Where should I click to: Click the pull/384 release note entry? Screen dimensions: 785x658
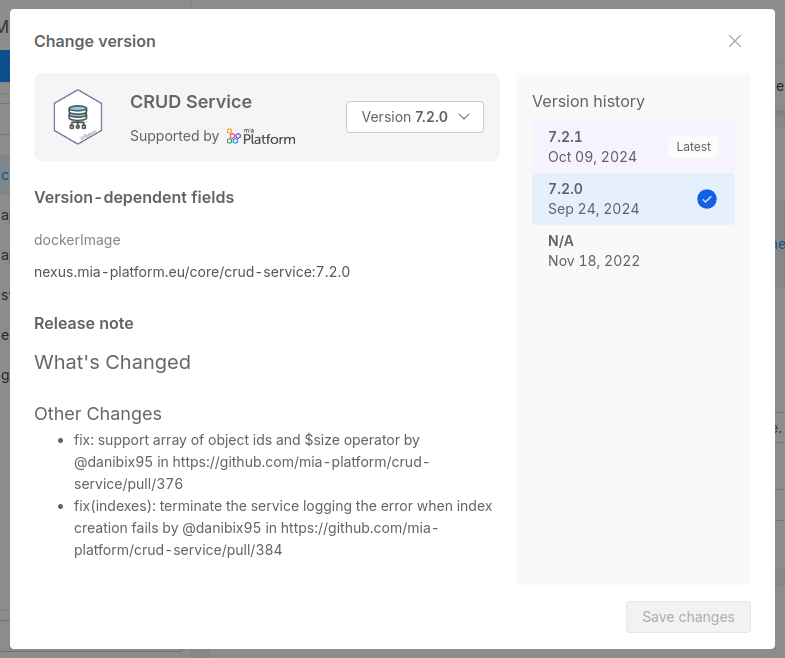(x=283, y=528)
